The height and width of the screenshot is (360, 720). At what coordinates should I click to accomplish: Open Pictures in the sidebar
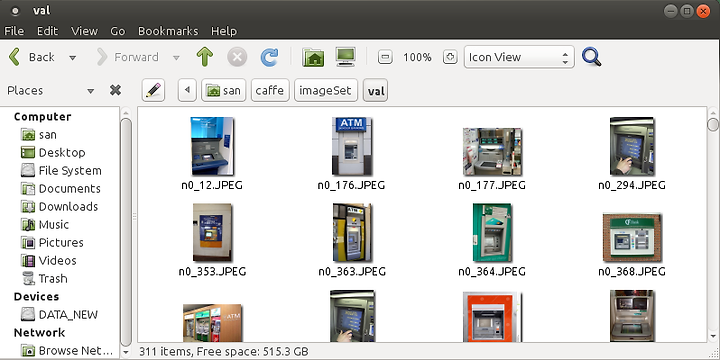click(52, 242)
